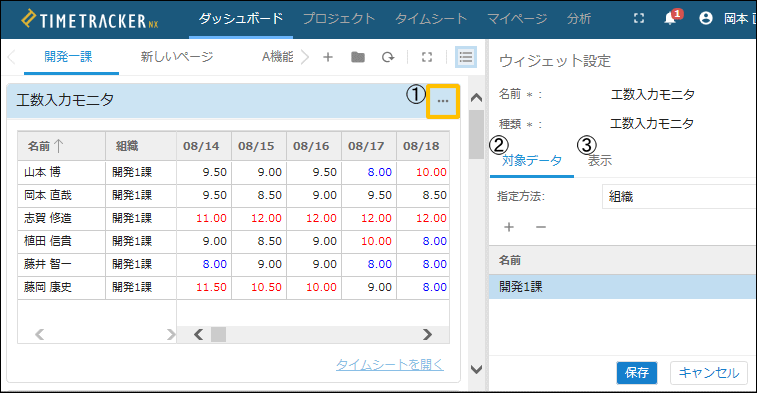Image resolution: width=757 pixels, height=393 pixels.
Task: Select the 表示 settings tab
Action: [600, 160]
